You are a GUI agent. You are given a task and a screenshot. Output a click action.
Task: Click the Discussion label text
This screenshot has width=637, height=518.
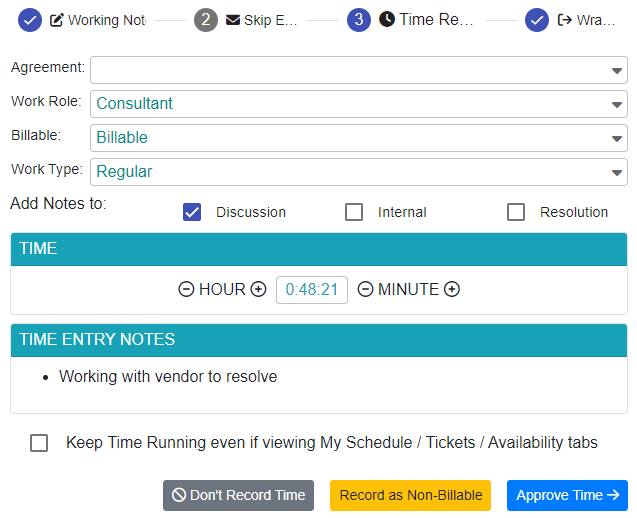[x=251, y=212]
